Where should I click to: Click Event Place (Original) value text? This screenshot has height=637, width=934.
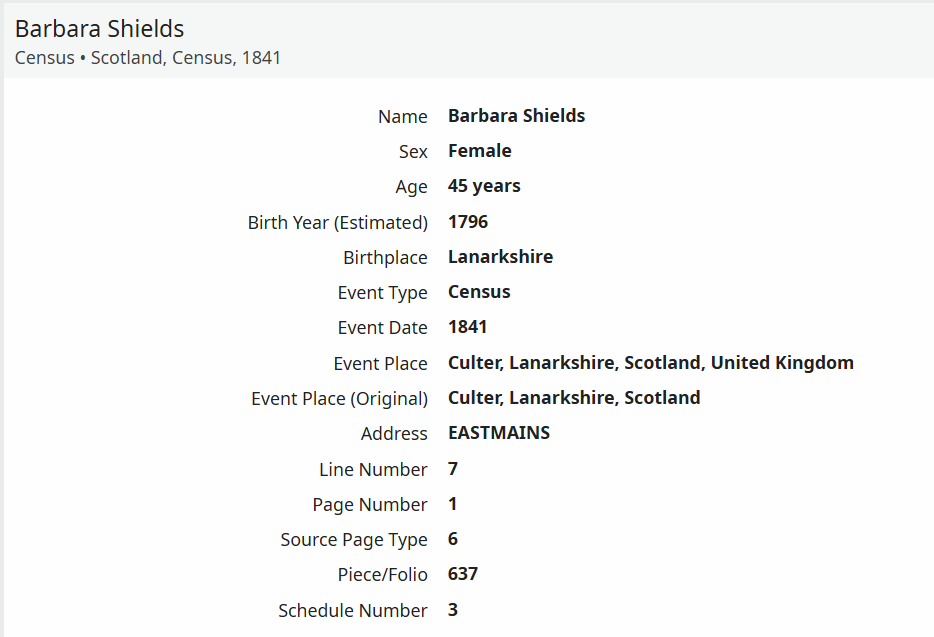pyautogui.click(x=574, y=398)
